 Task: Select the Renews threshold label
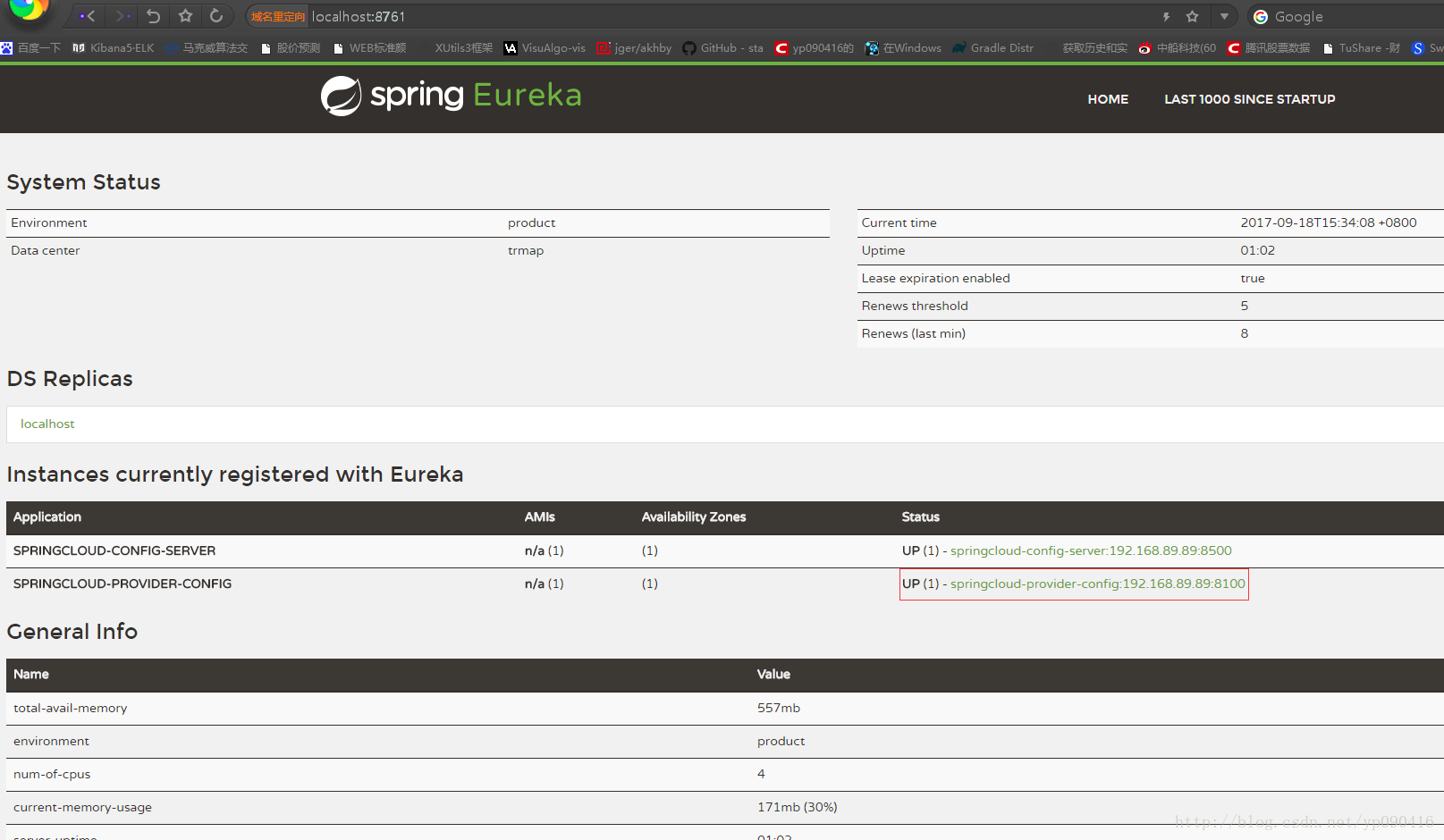(915, 306)
